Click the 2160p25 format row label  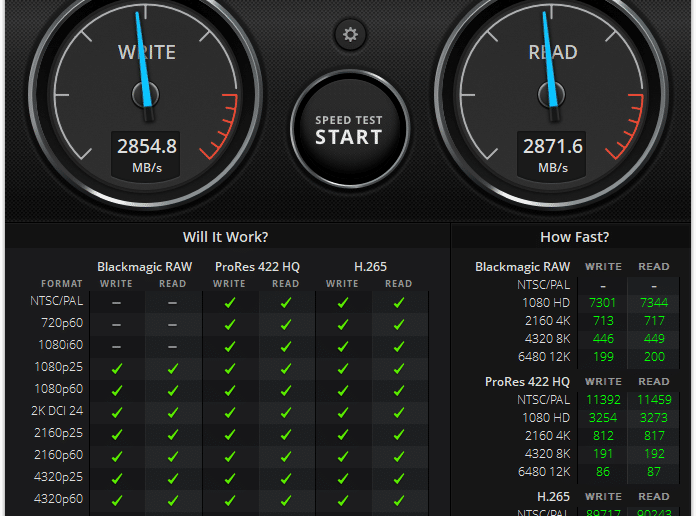59,433
